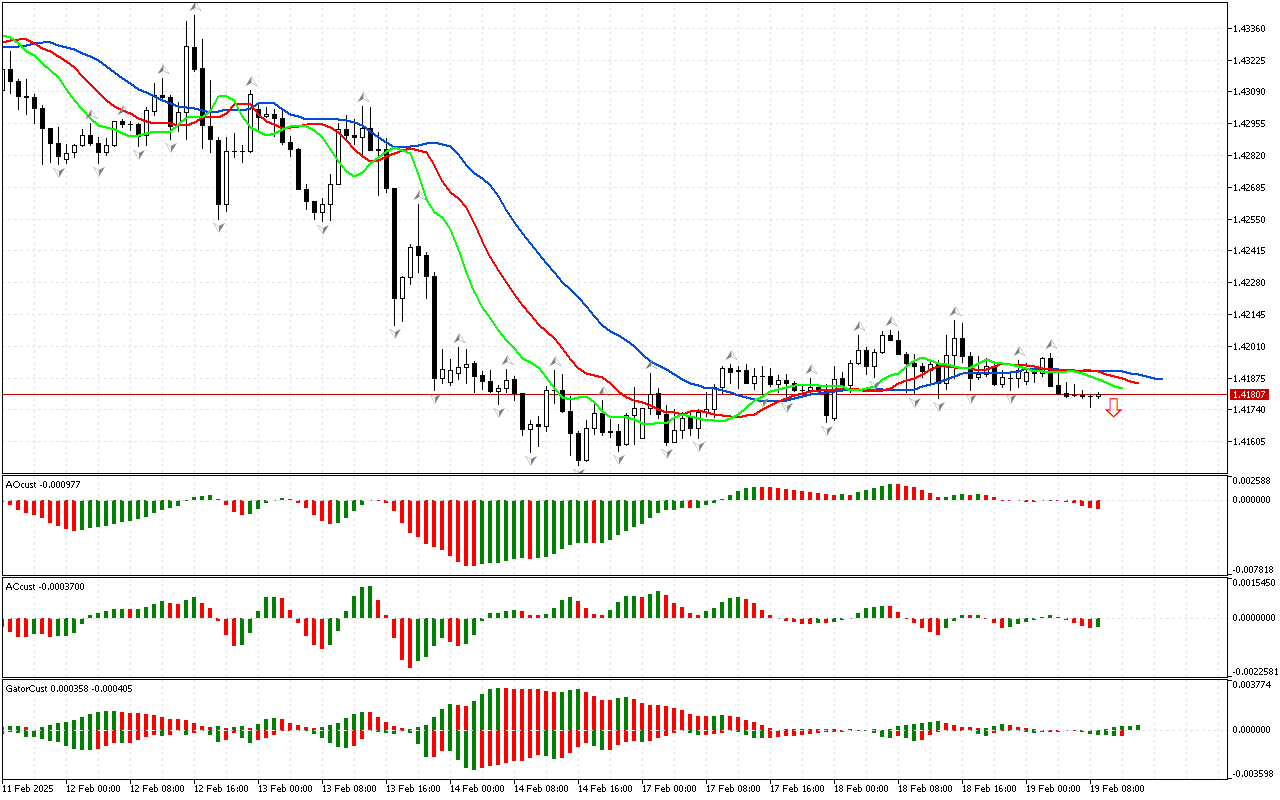Image resolution: width=1280 pixels, height=800 pixels.
Task: Select the 18 Feb 08:00 time label
Action: (926, 789)
